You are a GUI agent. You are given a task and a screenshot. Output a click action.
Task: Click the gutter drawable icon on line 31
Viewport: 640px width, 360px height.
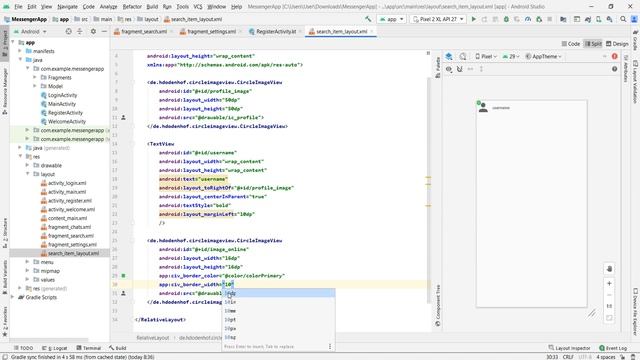point(124,293)
